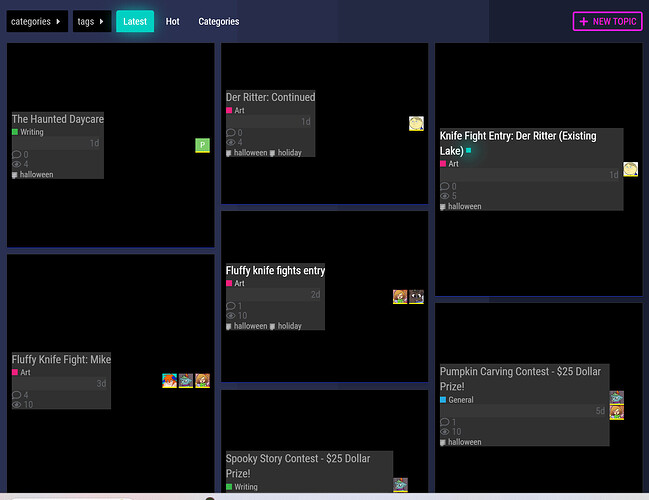Open the Categories tab

[218, 21]
